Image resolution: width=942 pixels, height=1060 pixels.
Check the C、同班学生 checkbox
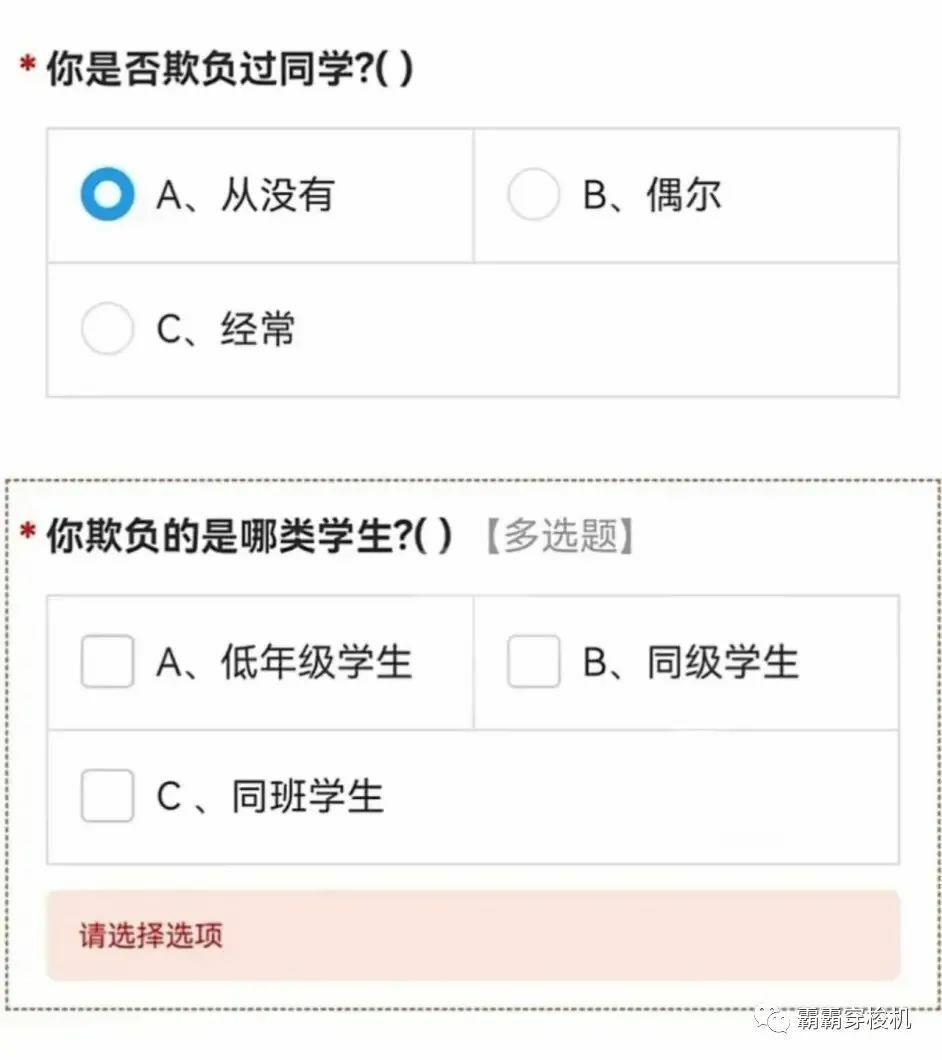click(107, 796)
